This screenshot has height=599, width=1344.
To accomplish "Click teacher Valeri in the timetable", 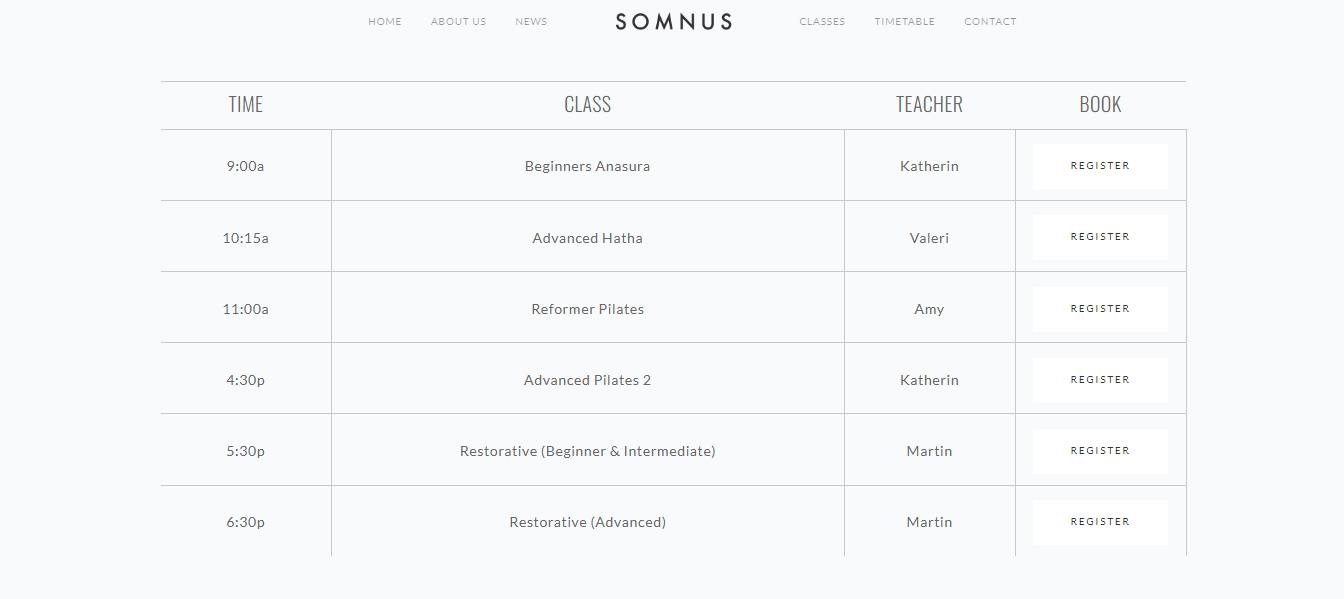I will 929,238.
